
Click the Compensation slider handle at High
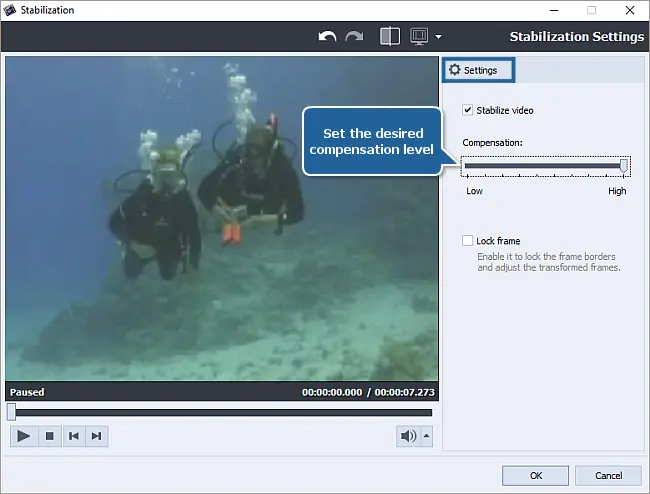tap(624, 166)
